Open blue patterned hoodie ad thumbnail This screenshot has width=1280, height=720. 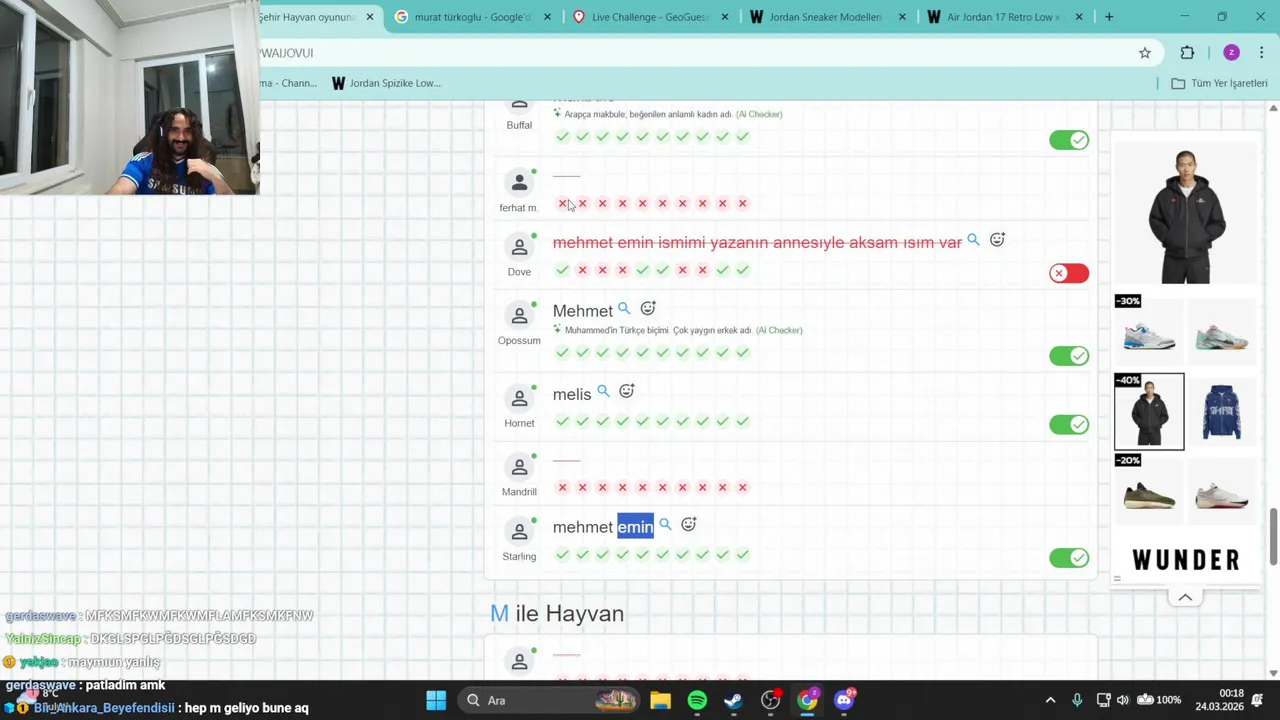1222,411
